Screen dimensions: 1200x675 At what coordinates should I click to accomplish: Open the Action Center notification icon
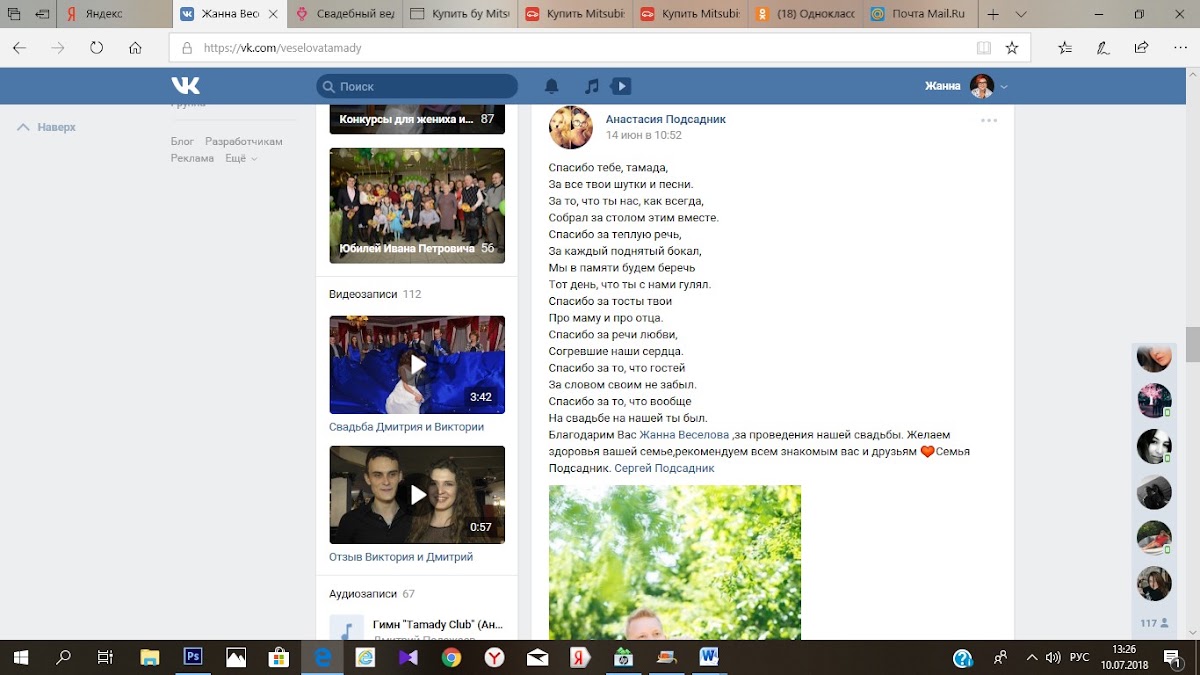point(1172,657)
